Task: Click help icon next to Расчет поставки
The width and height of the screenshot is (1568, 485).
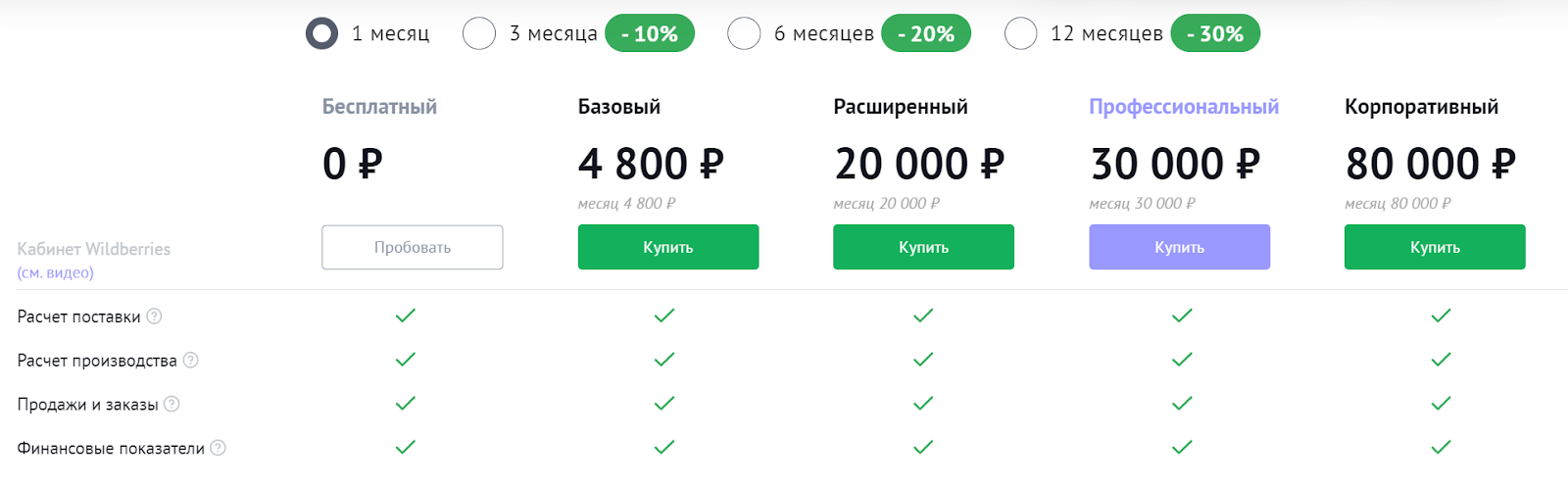Action: pos(154,316)
